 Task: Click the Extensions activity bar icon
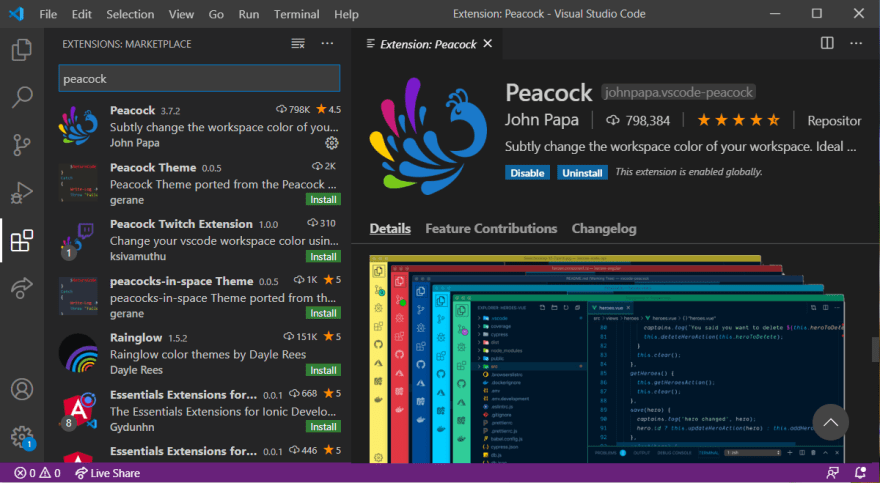[21, 241]
